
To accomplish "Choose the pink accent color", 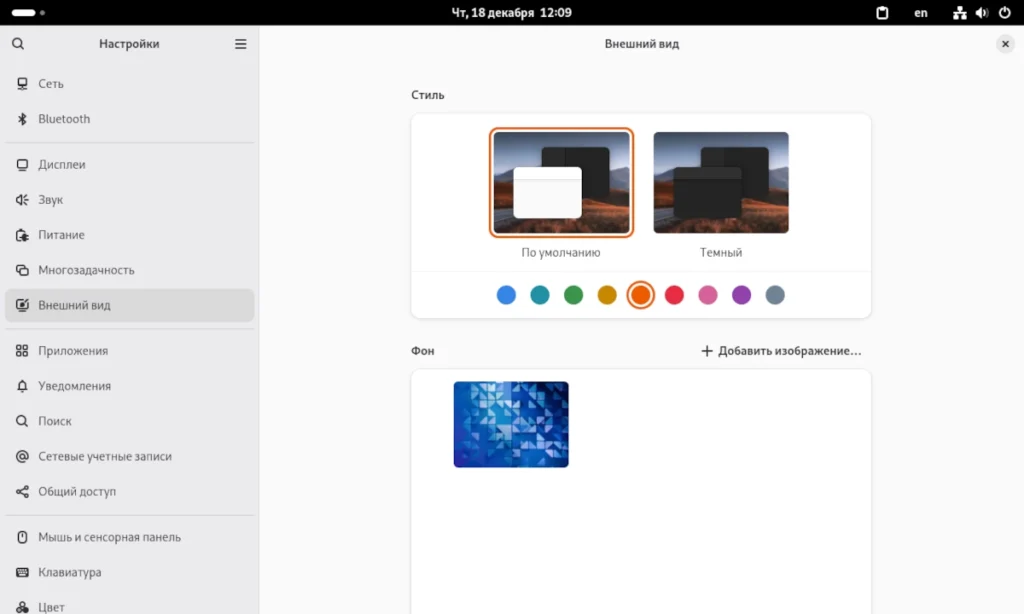I will tap(708, 295).
